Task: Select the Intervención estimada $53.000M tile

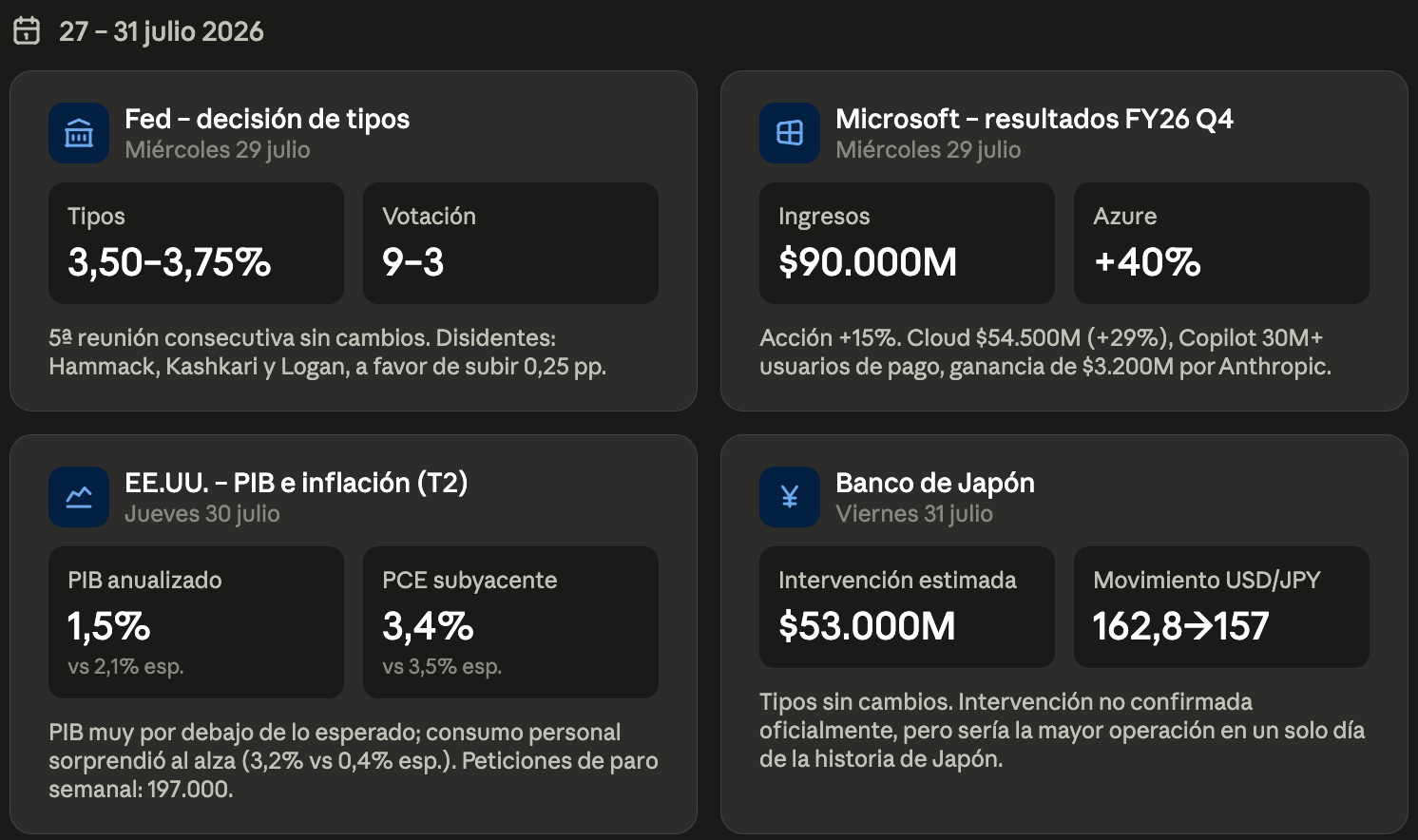Action: pos(907,607)
